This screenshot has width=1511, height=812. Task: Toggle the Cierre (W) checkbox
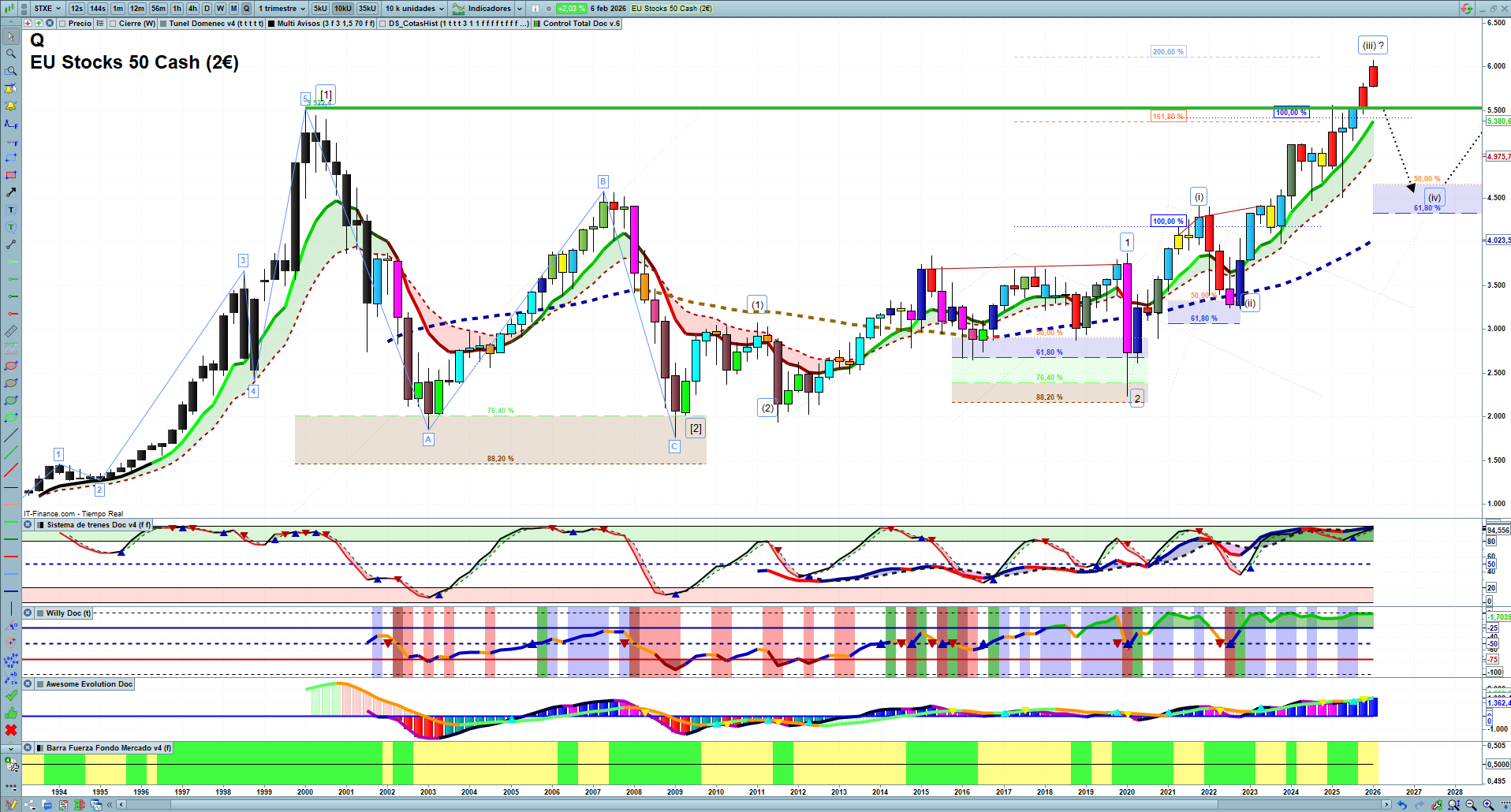[114, 24]
